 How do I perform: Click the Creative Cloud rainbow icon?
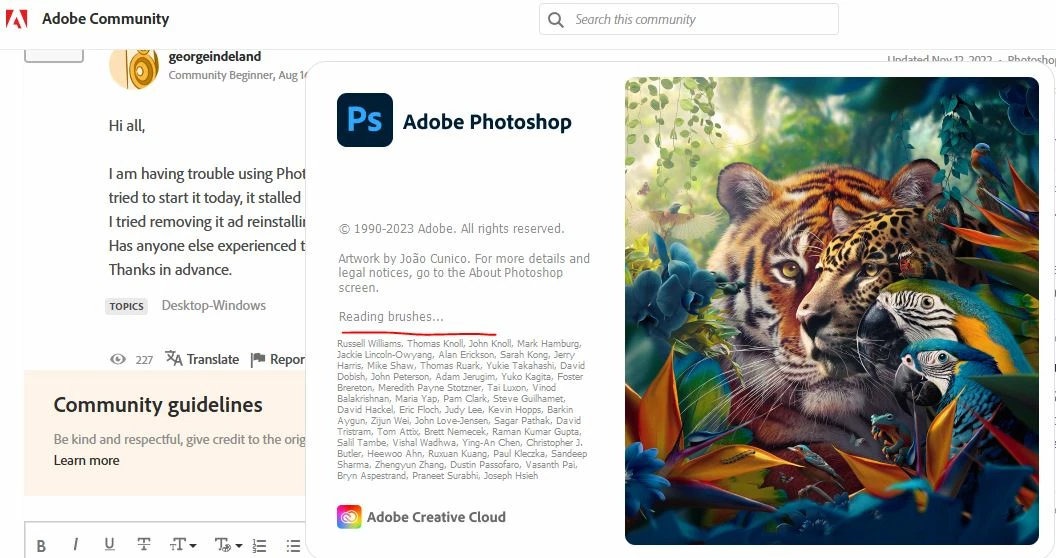(350, 517)
